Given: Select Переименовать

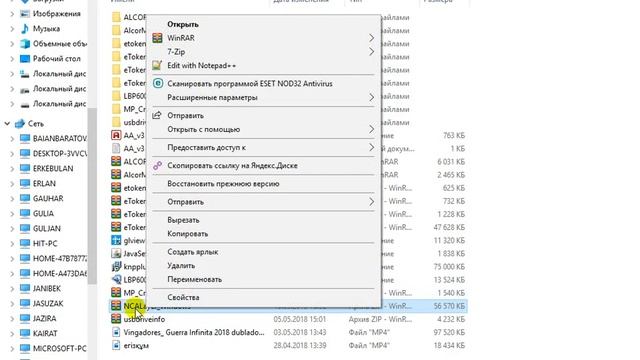Looking at the screenshot, I should click(263, 280).
